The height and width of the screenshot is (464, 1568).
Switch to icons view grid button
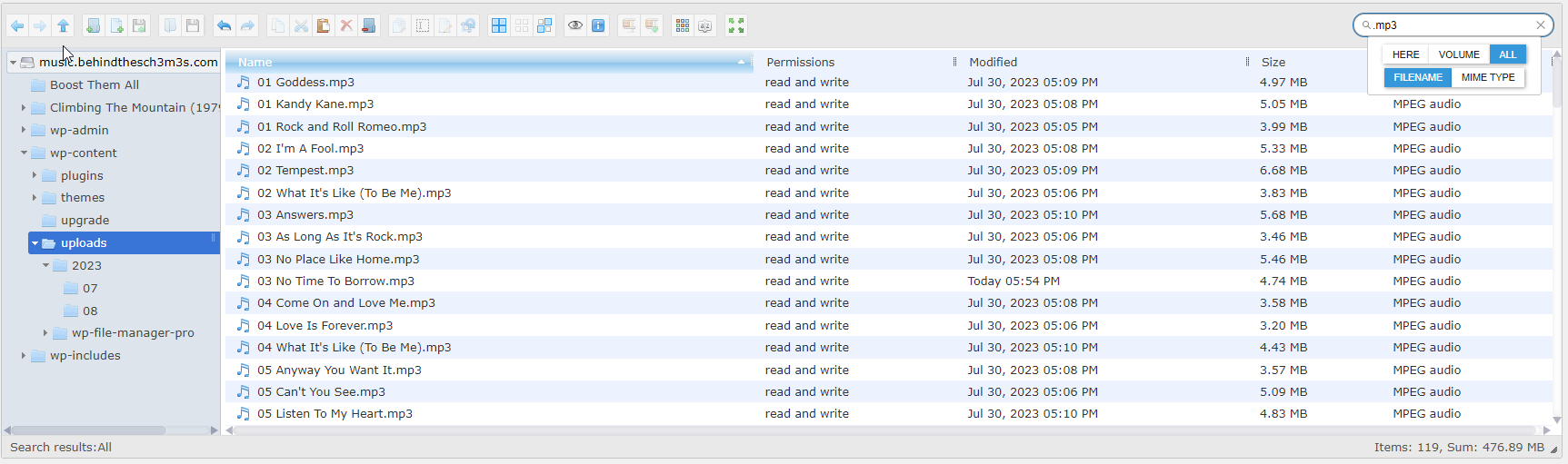pyautogui.click(x=683, y=25)
